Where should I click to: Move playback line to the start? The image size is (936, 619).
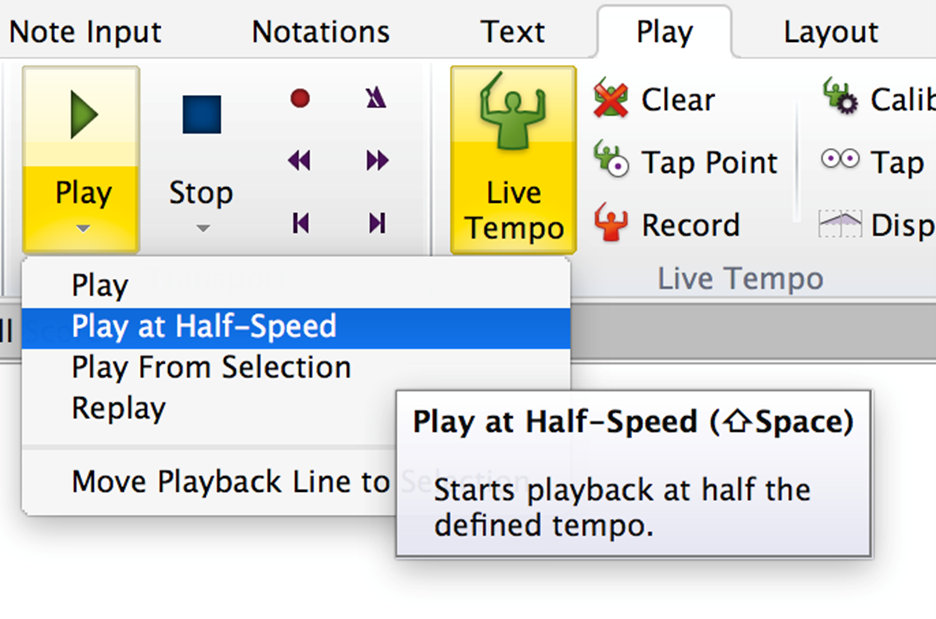click(301, 223)
